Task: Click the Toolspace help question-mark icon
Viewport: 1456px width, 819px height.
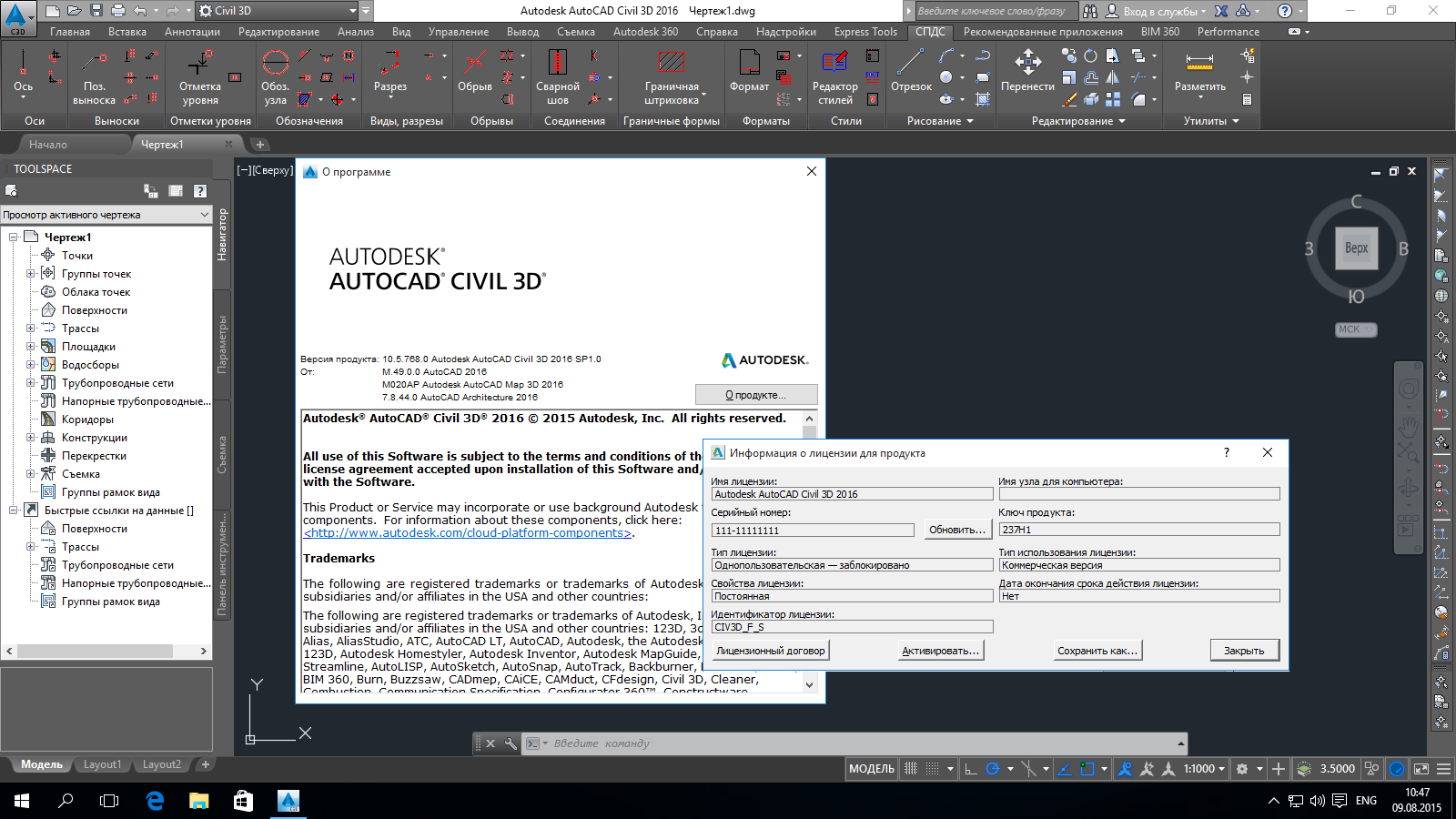Action: (200, 191)
